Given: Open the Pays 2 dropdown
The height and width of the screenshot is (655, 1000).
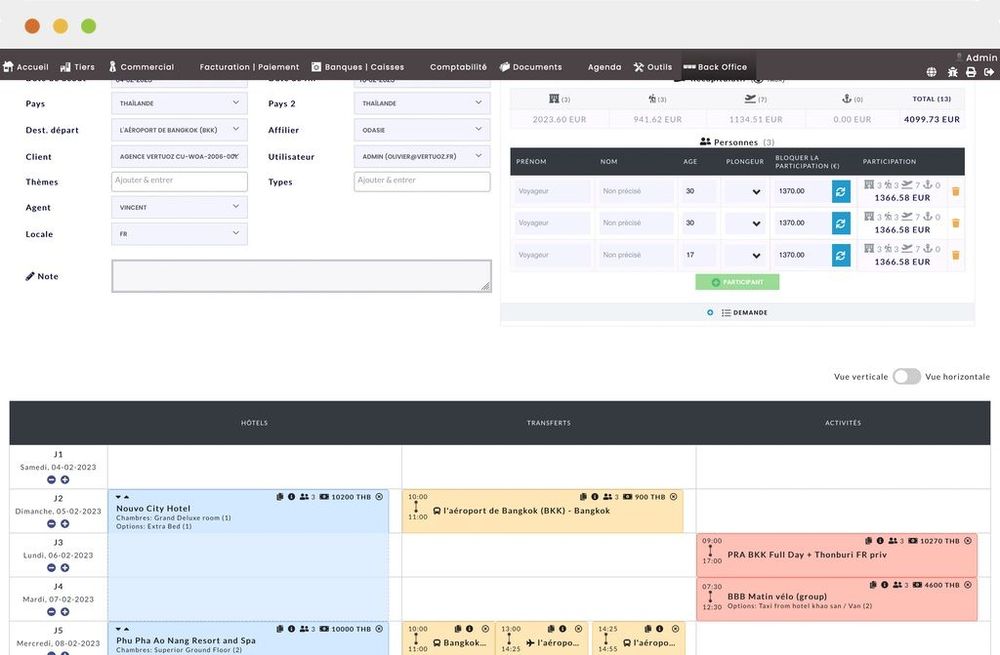Looking at the screenshot, I should pyautogui.click(x=422, y=103).
